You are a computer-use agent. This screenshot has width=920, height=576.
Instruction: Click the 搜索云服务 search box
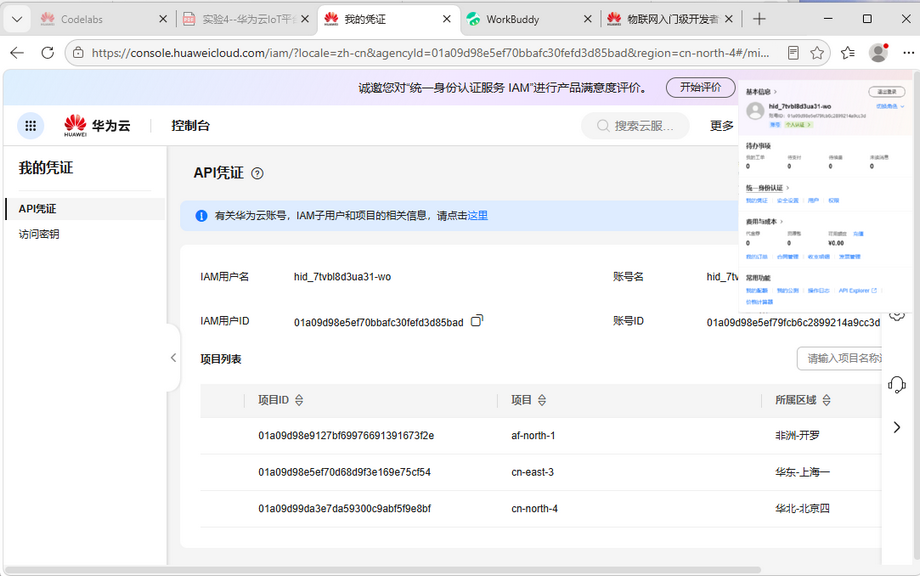click(635, 126)
